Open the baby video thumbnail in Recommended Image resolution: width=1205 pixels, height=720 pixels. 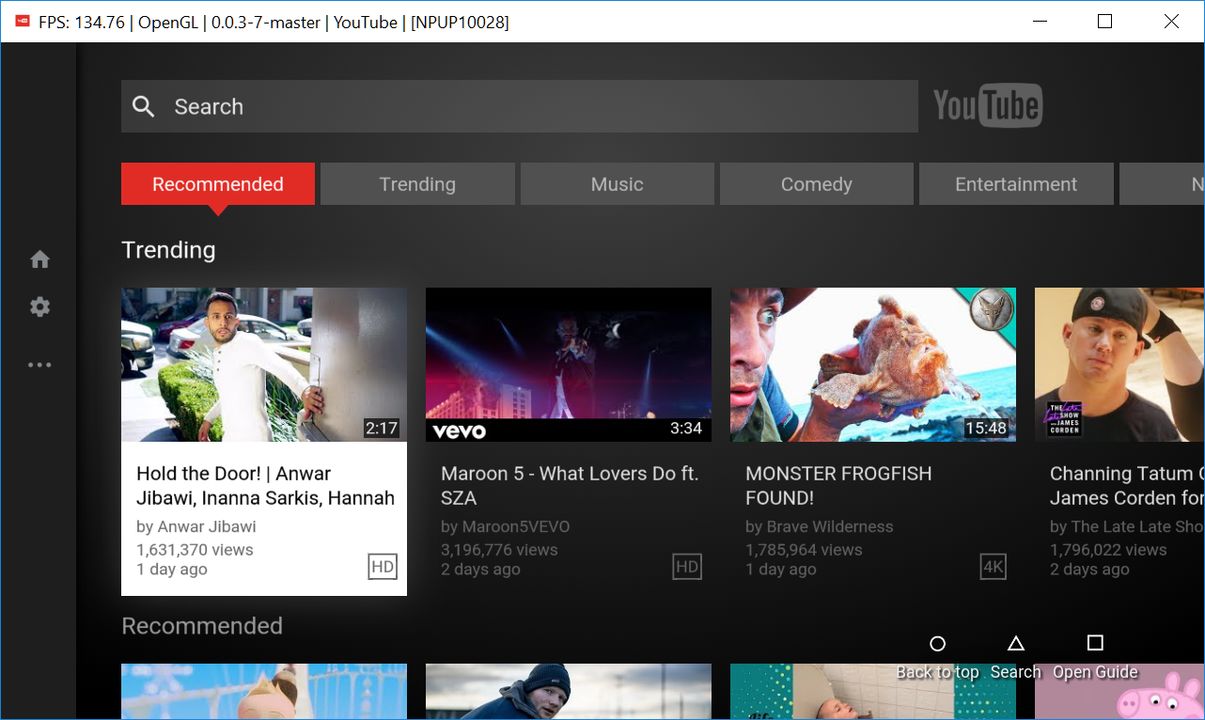tap(873, 692)
